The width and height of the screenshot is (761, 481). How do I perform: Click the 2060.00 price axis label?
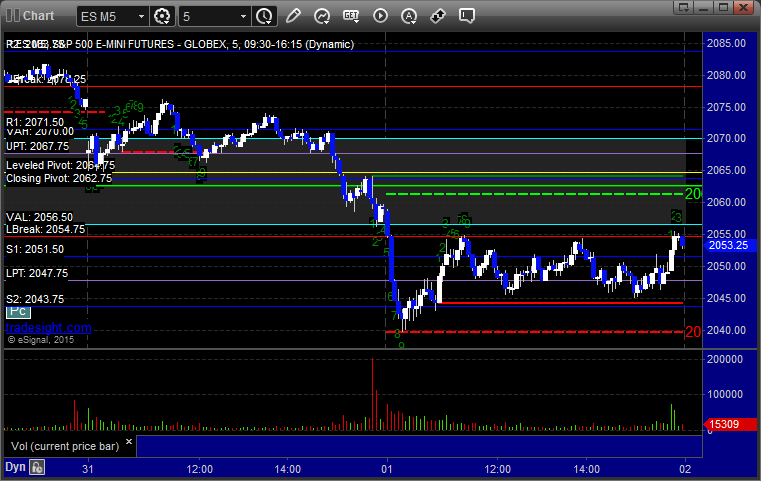[726, 202]
